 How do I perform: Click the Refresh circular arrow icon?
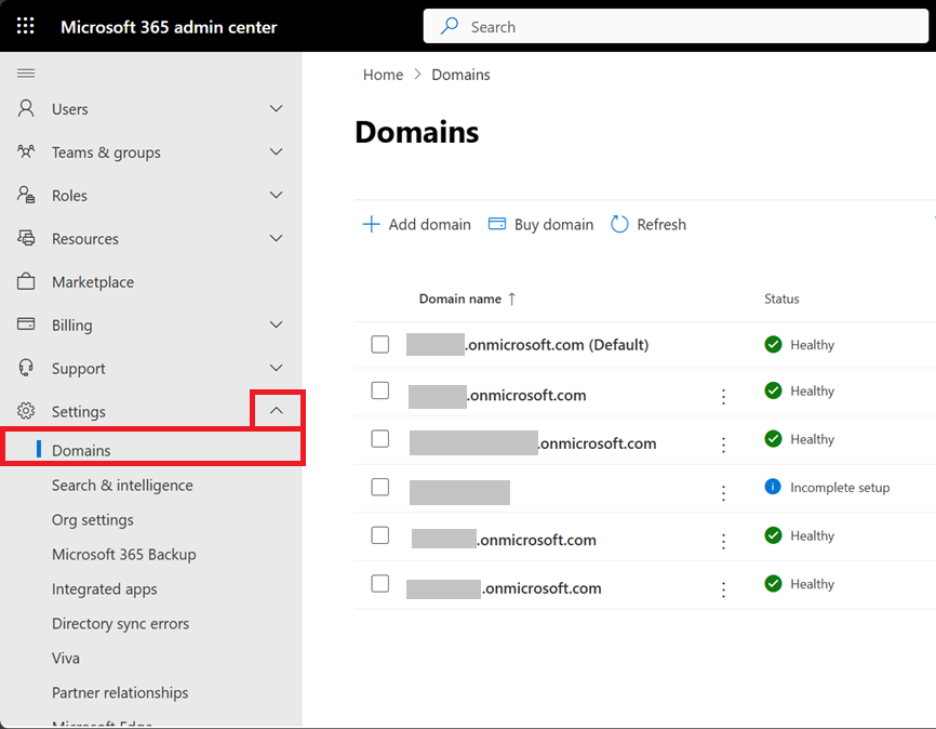(x=620, y=224)
